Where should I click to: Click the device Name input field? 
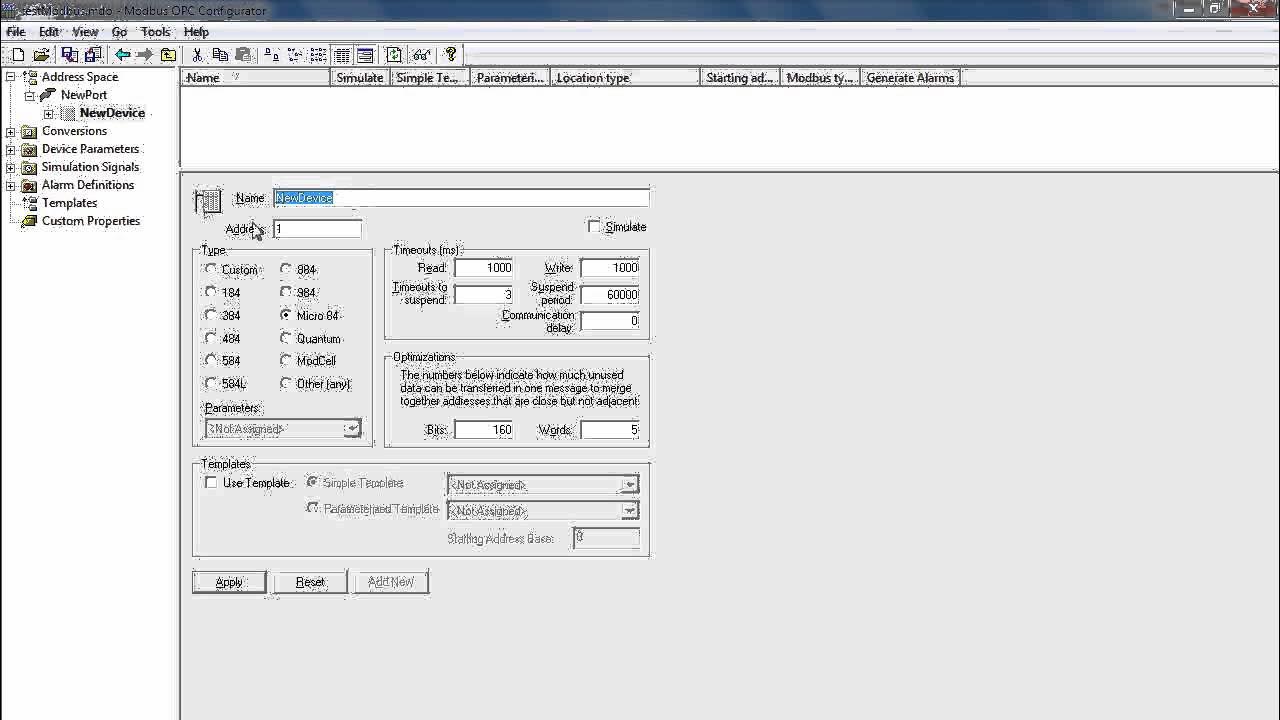461,198
